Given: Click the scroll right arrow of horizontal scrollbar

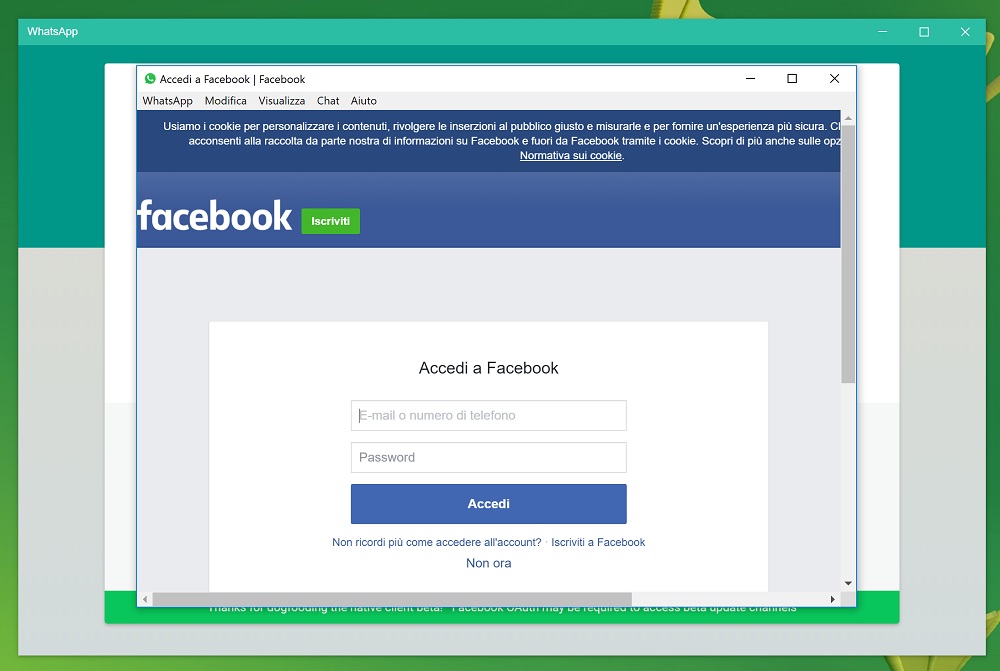Looking at the screenshot, I should (832, 600).
